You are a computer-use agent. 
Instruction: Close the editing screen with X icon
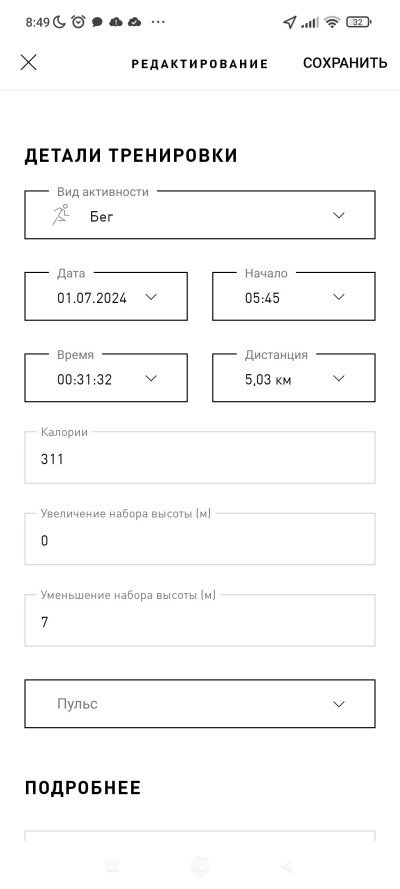coord(28,62)
